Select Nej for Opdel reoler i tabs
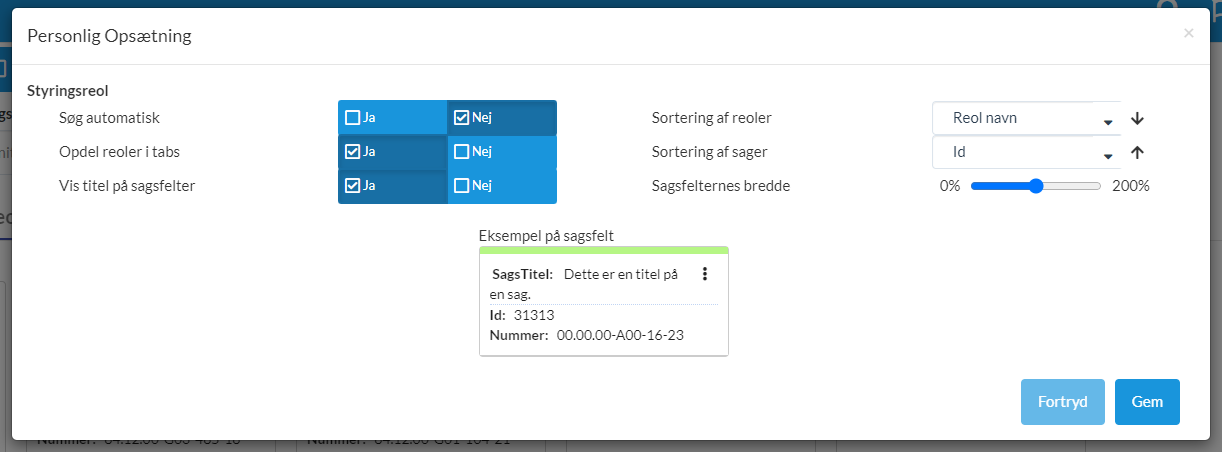The width and height of the screenshot is (1222, 452). (462, 152)
